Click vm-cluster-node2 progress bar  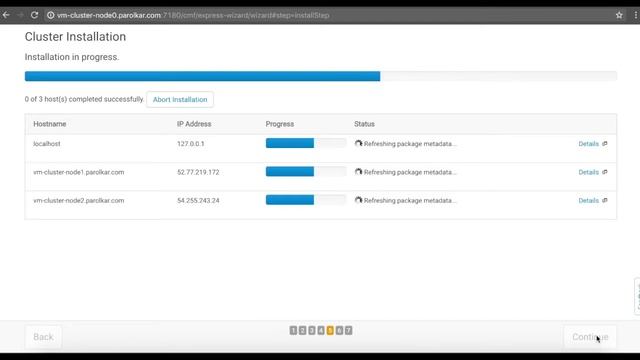306,200
